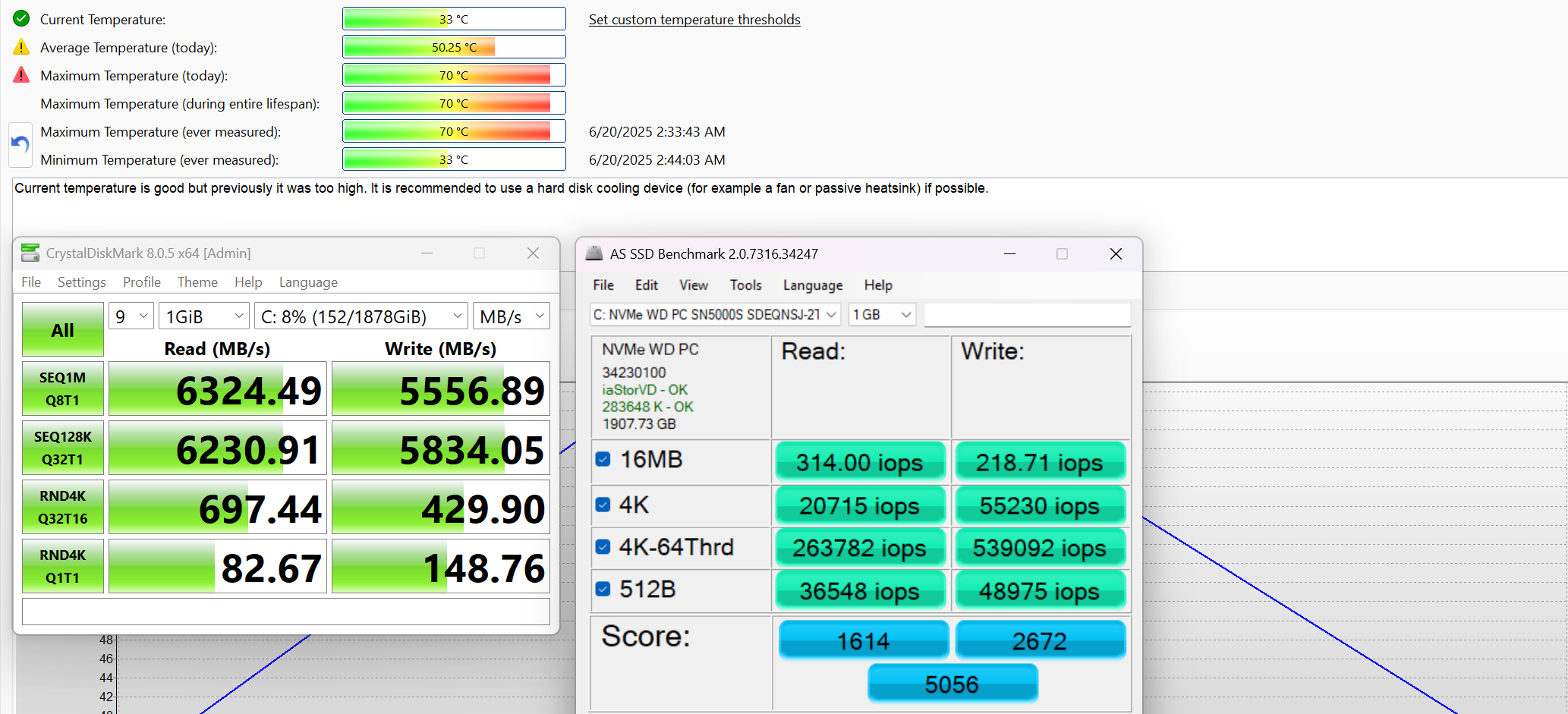The height and width of the screenshot is (714, 1568).
Task: Run the RND4K Q32T16 test
Action: coord(63,507)
